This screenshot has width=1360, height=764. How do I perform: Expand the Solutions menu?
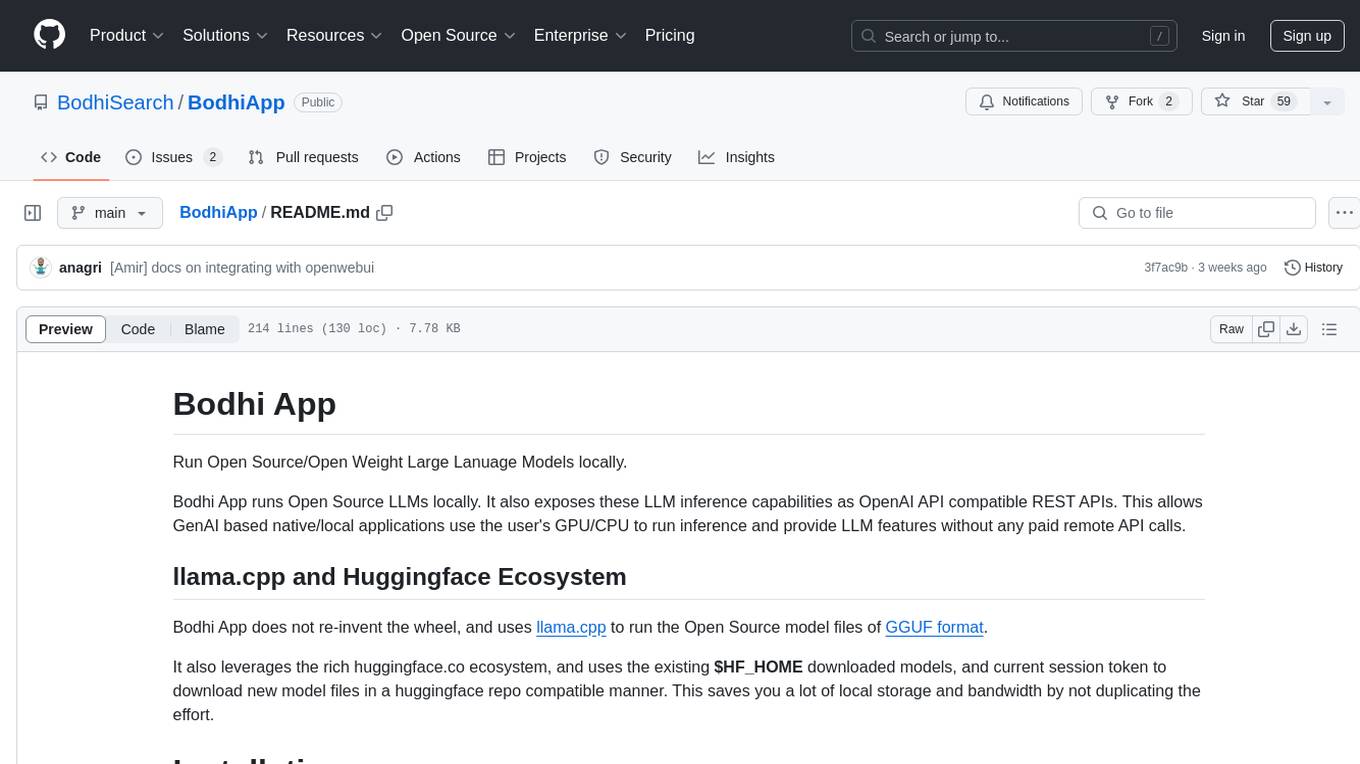pos(225,35)
